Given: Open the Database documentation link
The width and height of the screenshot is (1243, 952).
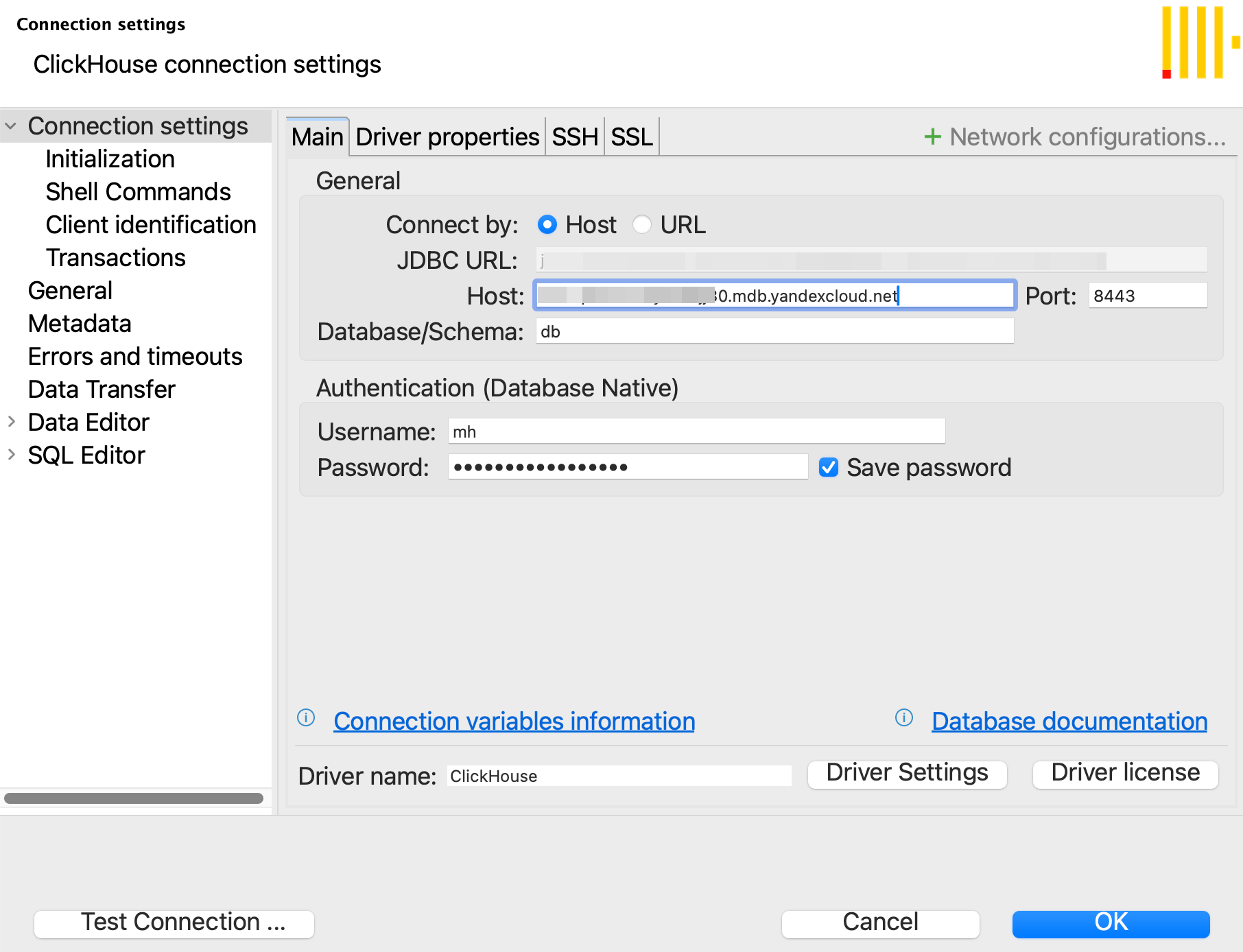Looking at the screenshot, I should pyautogui.click(x=1069, y=721).
